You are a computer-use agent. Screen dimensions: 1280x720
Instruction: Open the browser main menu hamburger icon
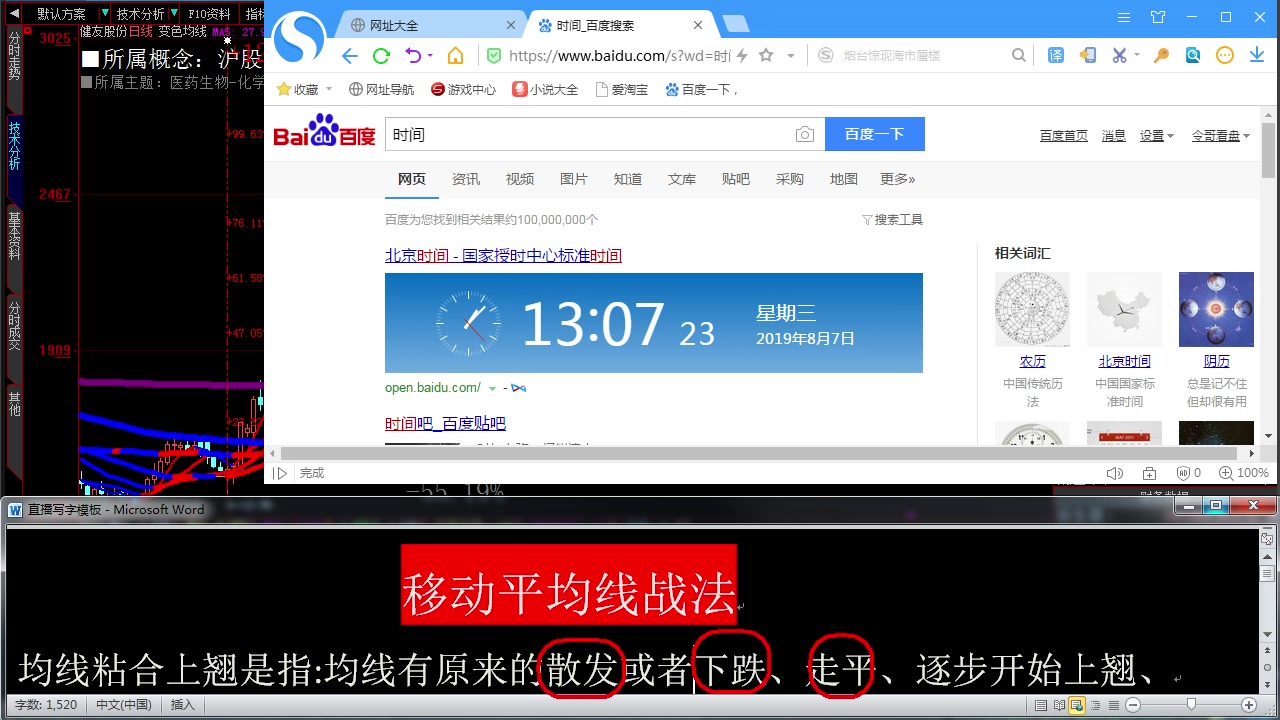[1124, 17]
